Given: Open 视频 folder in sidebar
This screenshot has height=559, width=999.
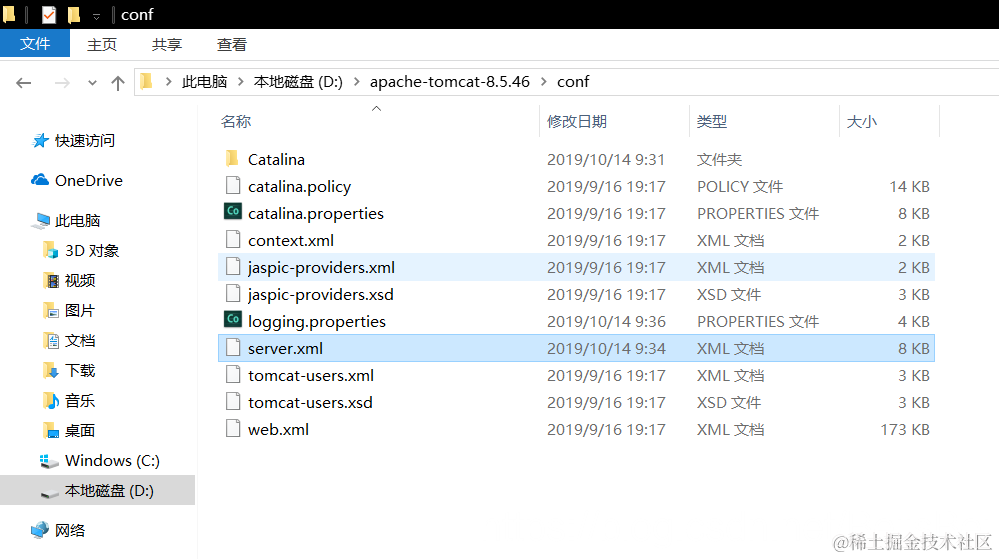Looking at the screenshot, I should click(80, 280).
